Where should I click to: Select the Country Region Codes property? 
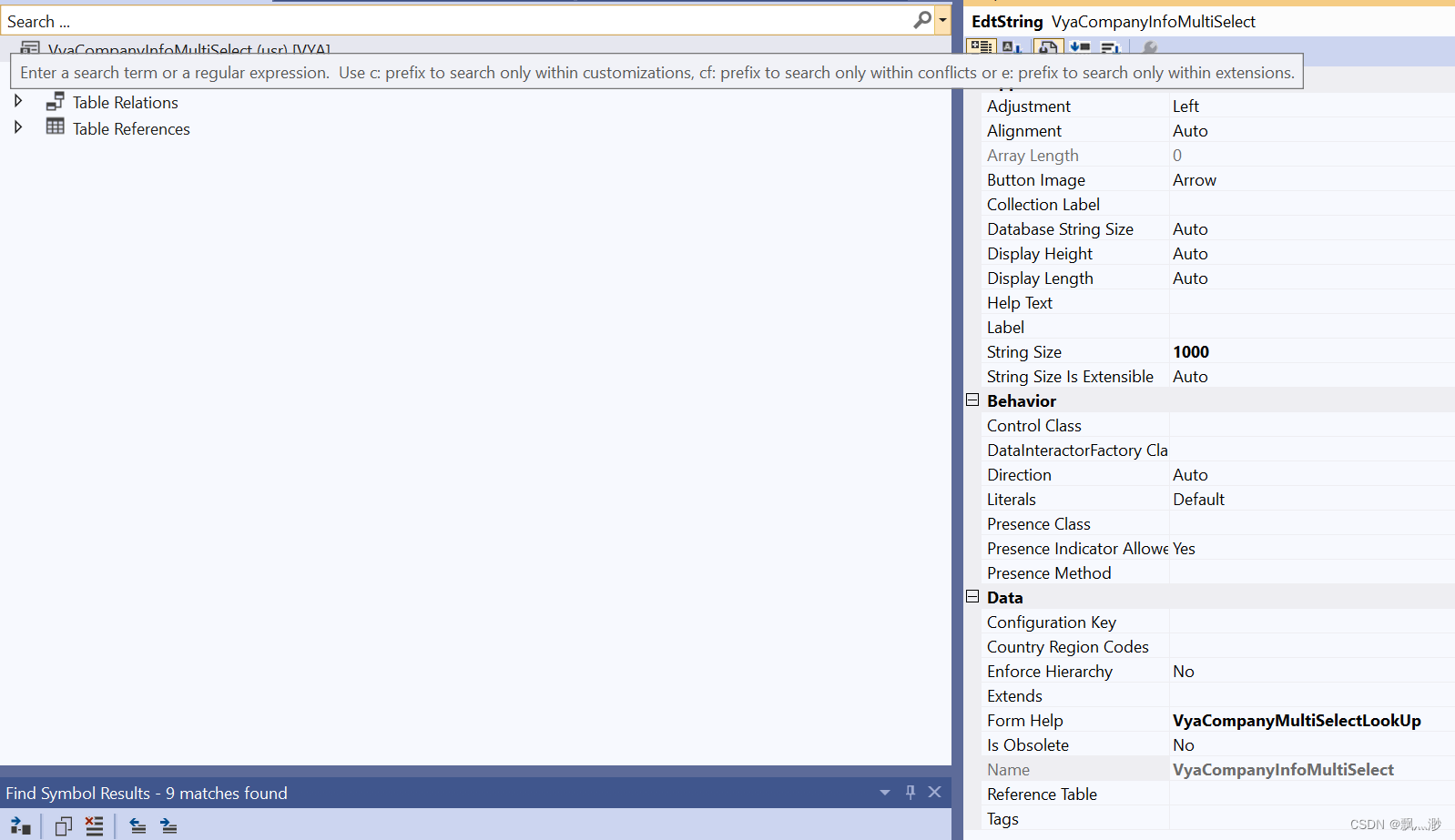click(1219, 647)
